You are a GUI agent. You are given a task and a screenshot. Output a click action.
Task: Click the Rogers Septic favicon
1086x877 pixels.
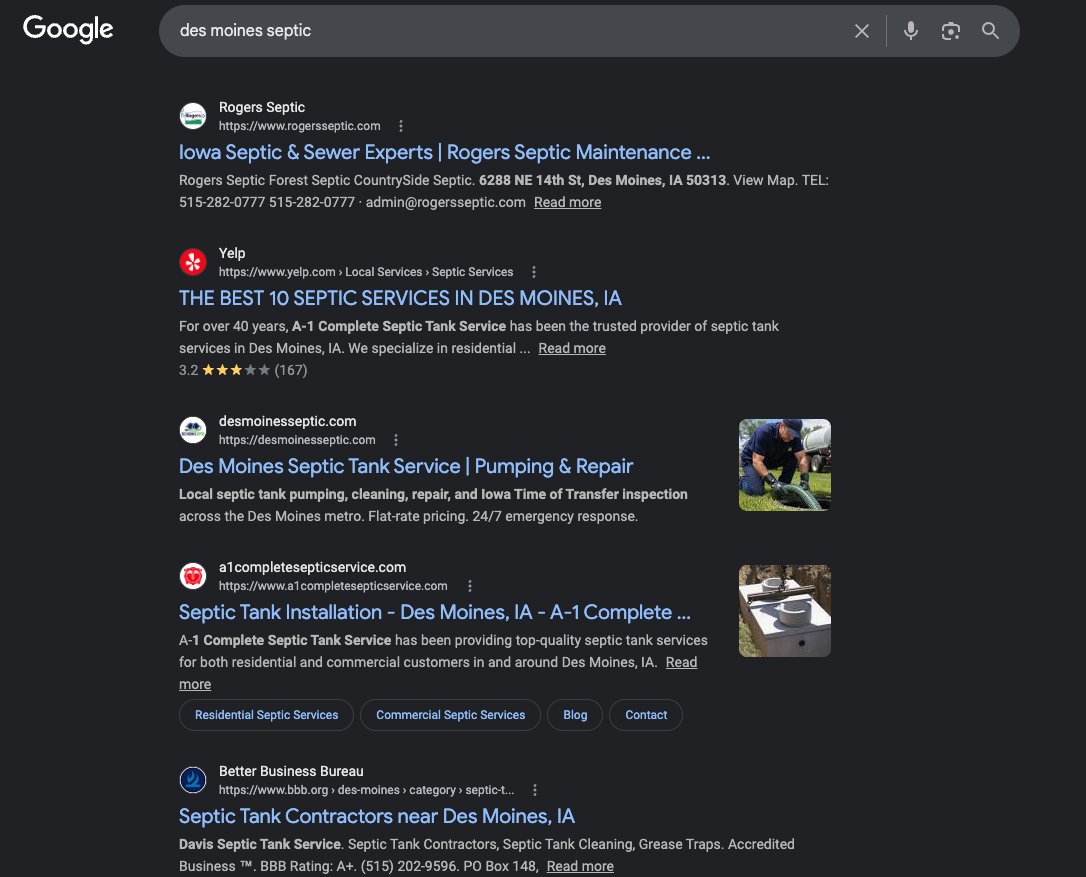[193, 116]
